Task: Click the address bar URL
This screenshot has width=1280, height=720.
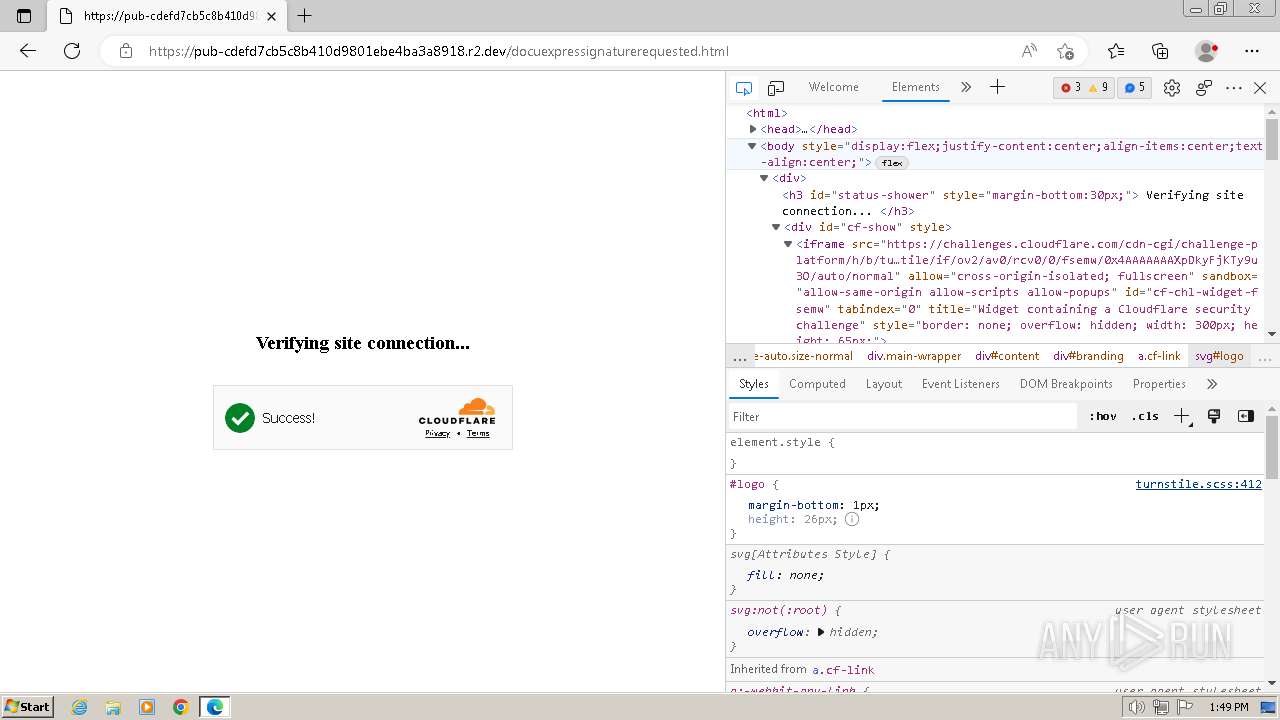Action: pos(438,51)
